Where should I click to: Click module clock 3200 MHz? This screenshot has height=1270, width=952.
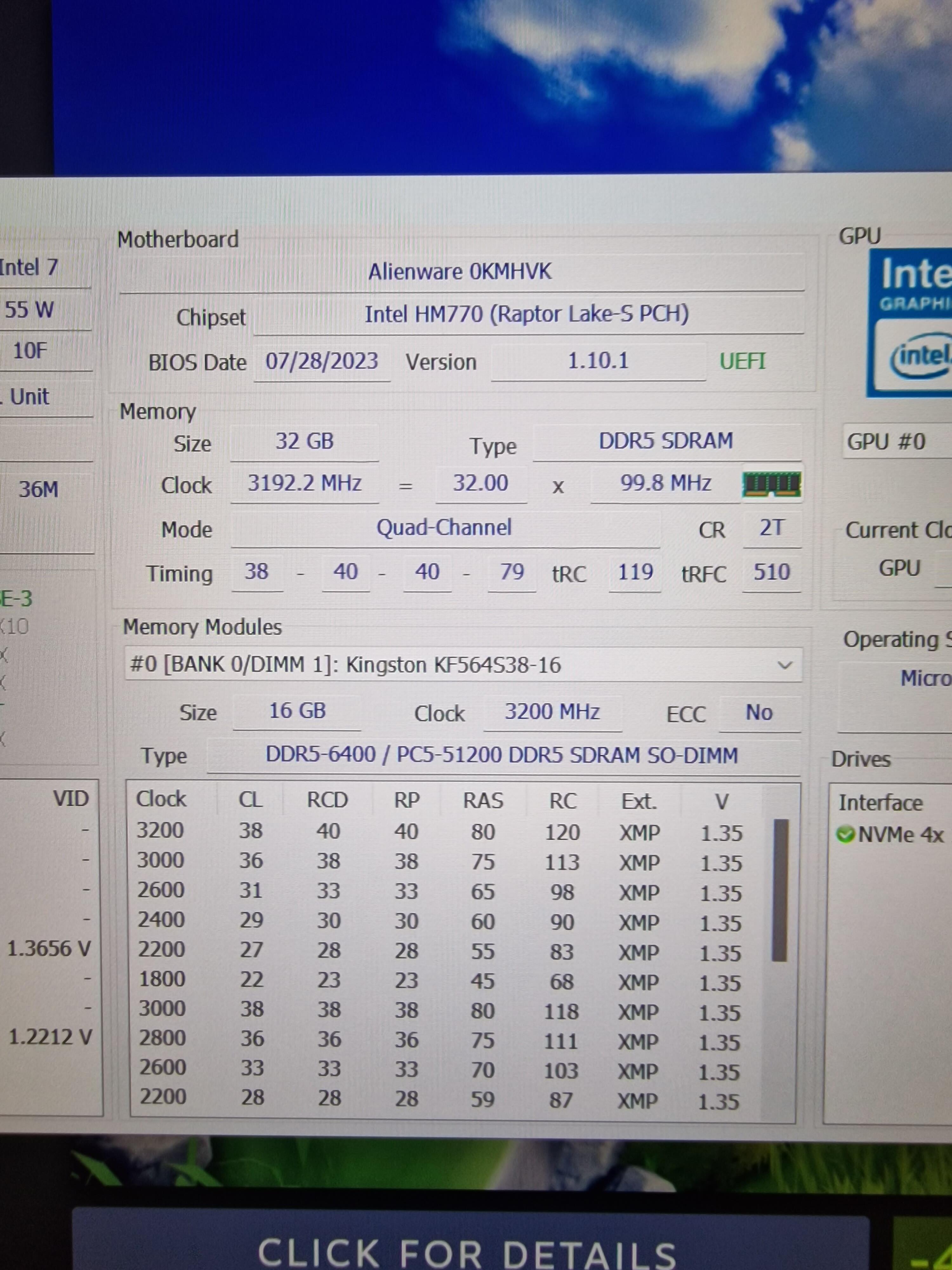(552, 712)
